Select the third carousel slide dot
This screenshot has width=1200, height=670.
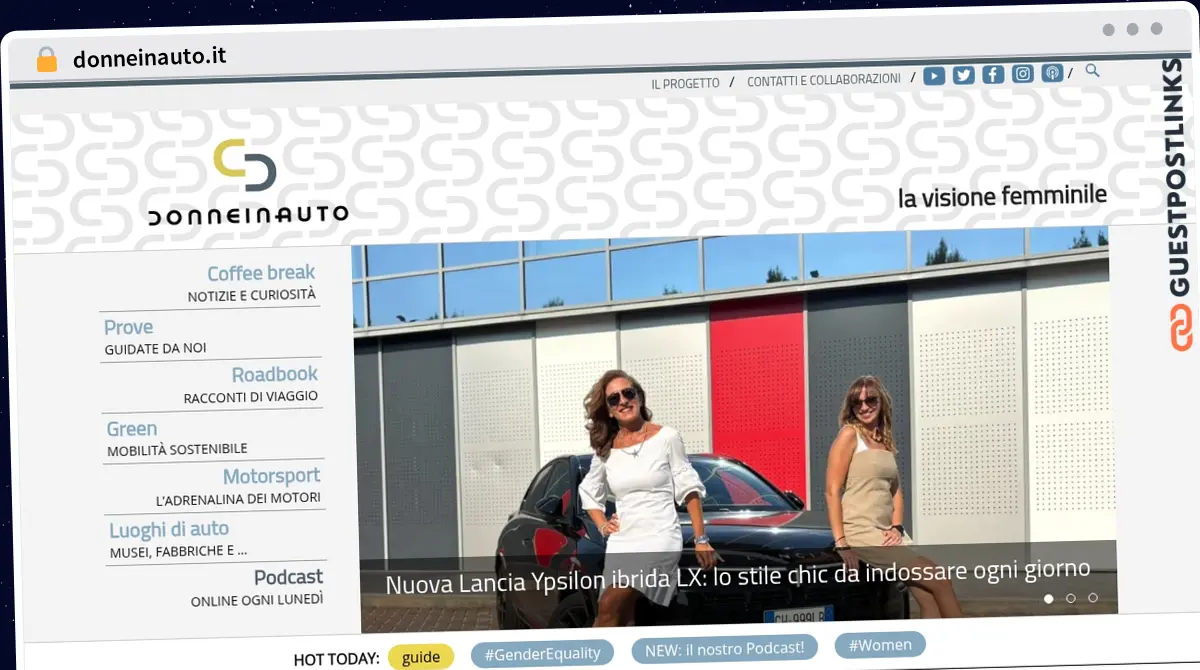[x=1092, y=598]
